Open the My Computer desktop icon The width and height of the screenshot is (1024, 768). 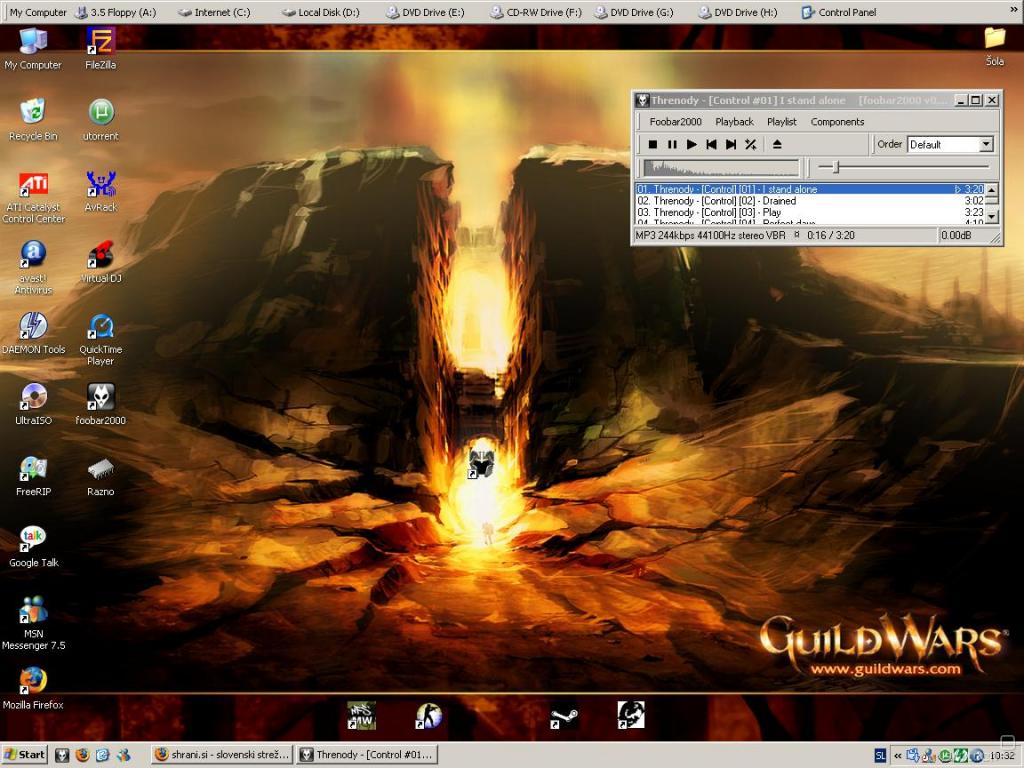[x=33, y=48]
